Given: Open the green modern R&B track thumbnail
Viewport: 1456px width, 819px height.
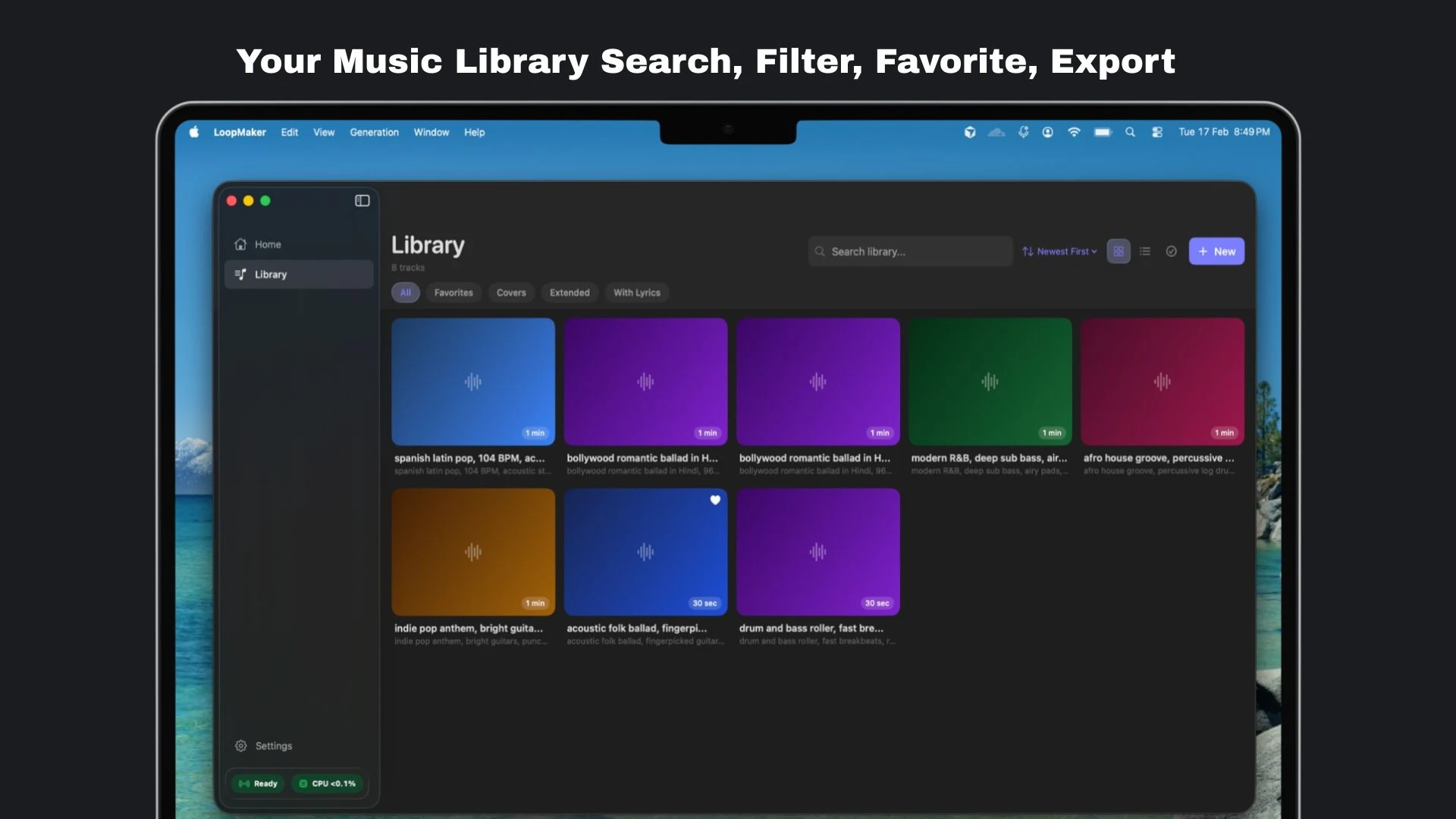Looking at the screenshot, I should point(990,381).
